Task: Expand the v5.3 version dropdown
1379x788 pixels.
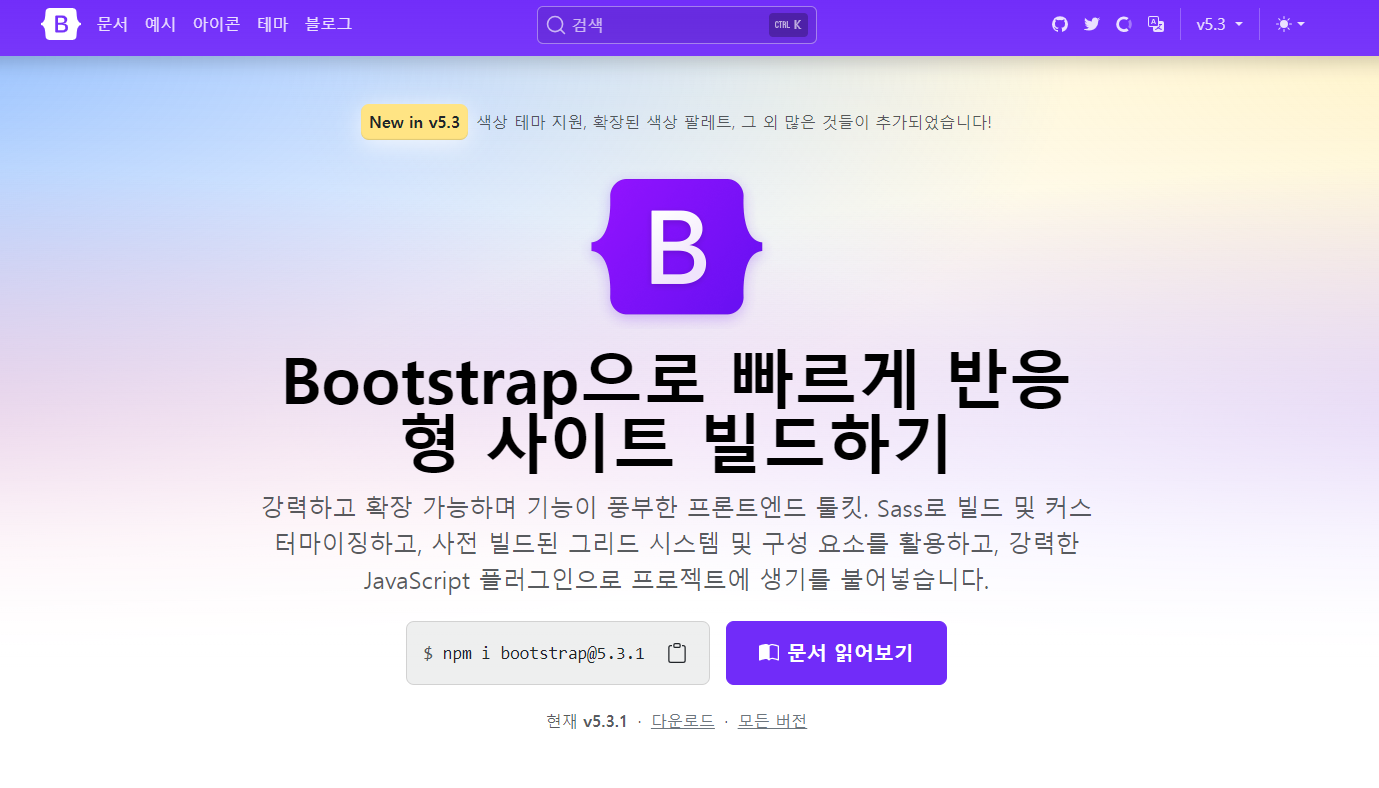Action: pyautogui.click(x=1220, y=24)
